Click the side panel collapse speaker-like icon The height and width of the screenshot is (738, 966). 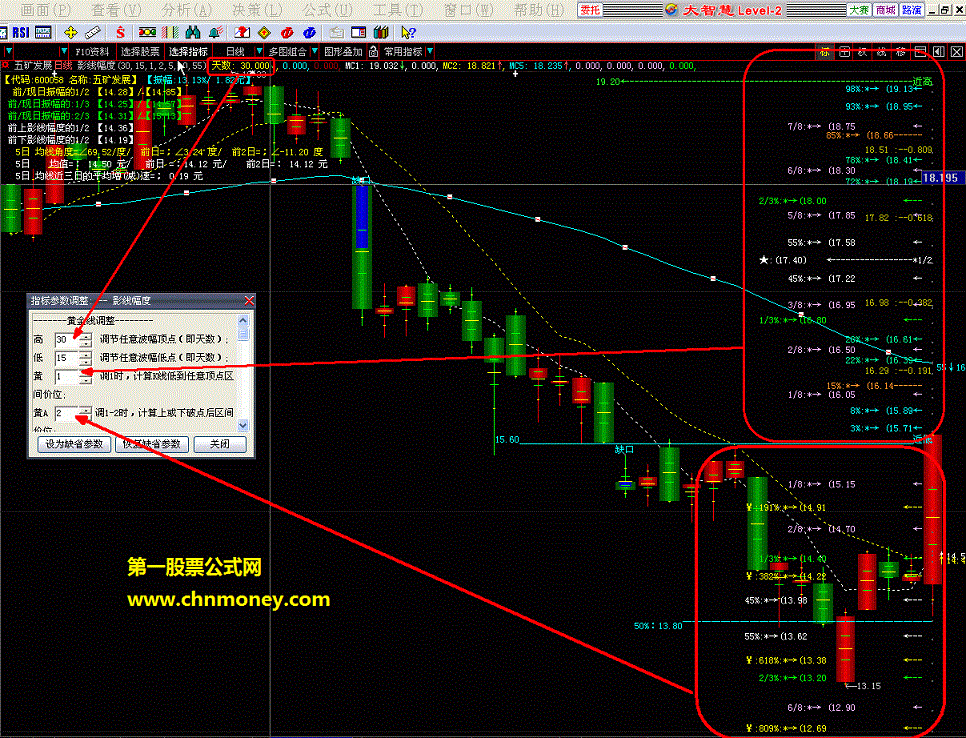click(x=939, y=52)
